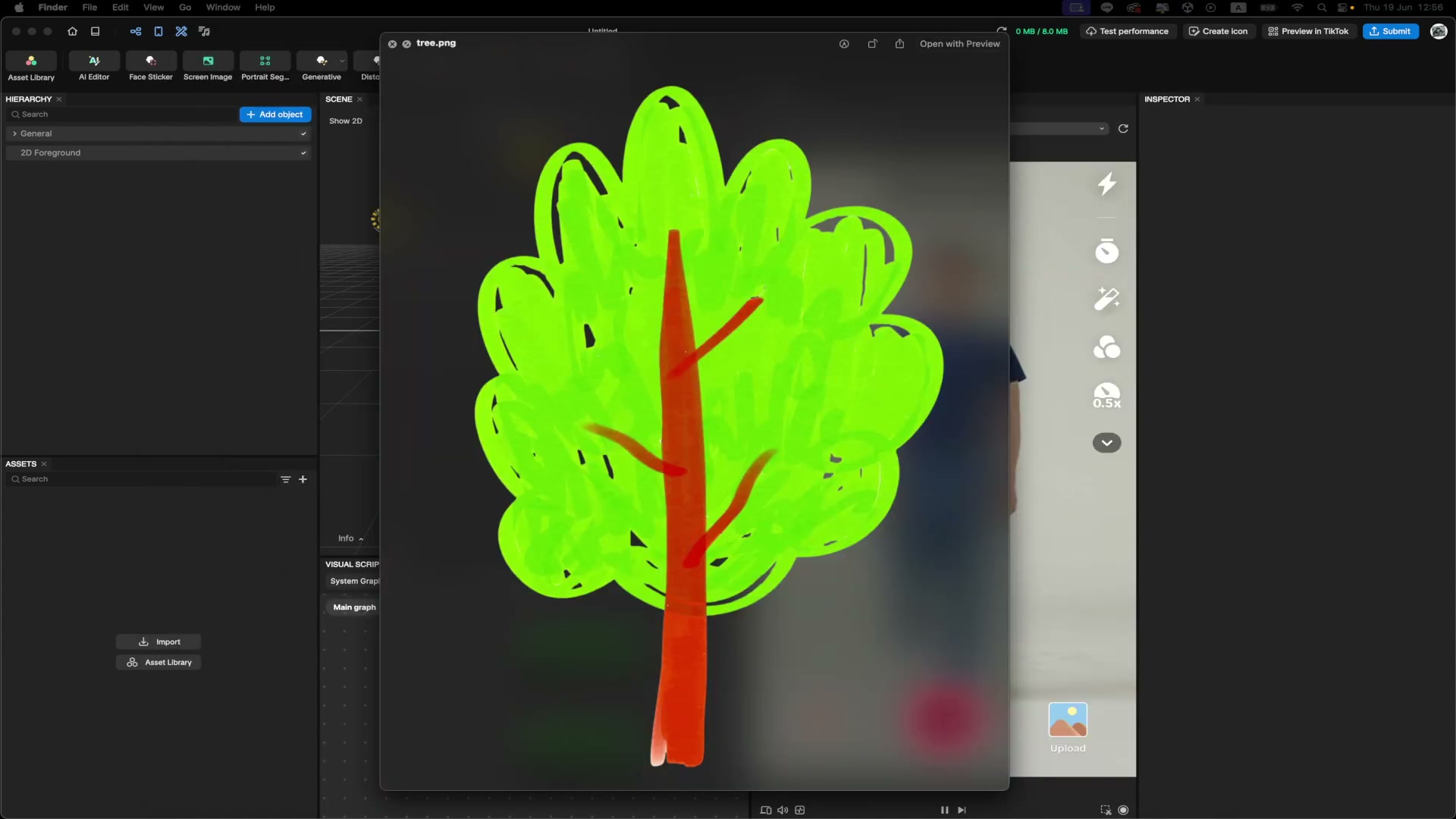This screenshot has height=819, width=1456.
Task: Toggle the phone preview icon
Action: [158, 31]
